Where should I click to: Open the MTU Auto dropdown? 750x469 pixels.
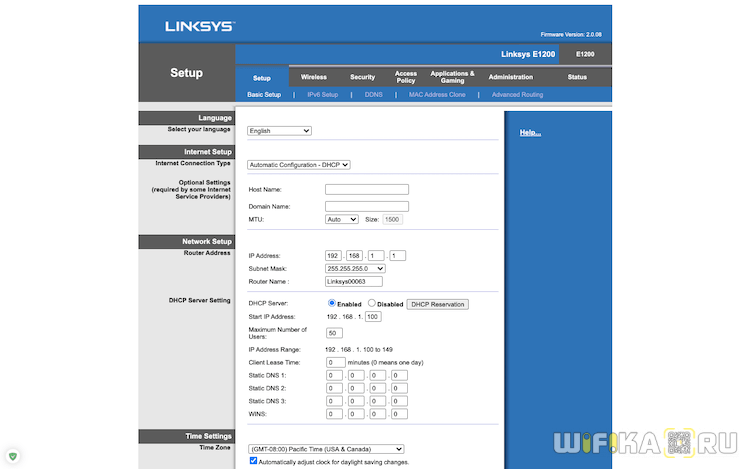pos(342,219)
